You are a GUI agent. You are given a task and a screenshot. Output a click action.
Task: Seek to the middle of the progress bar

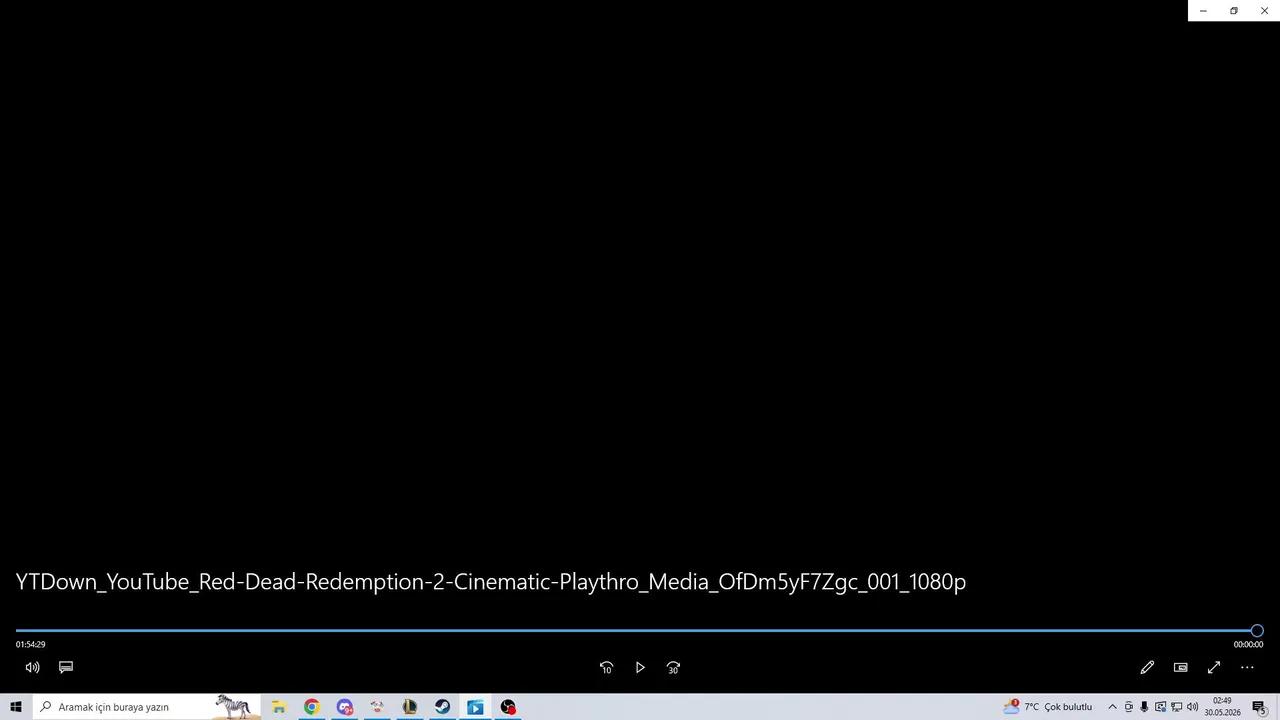coord(636,631)
